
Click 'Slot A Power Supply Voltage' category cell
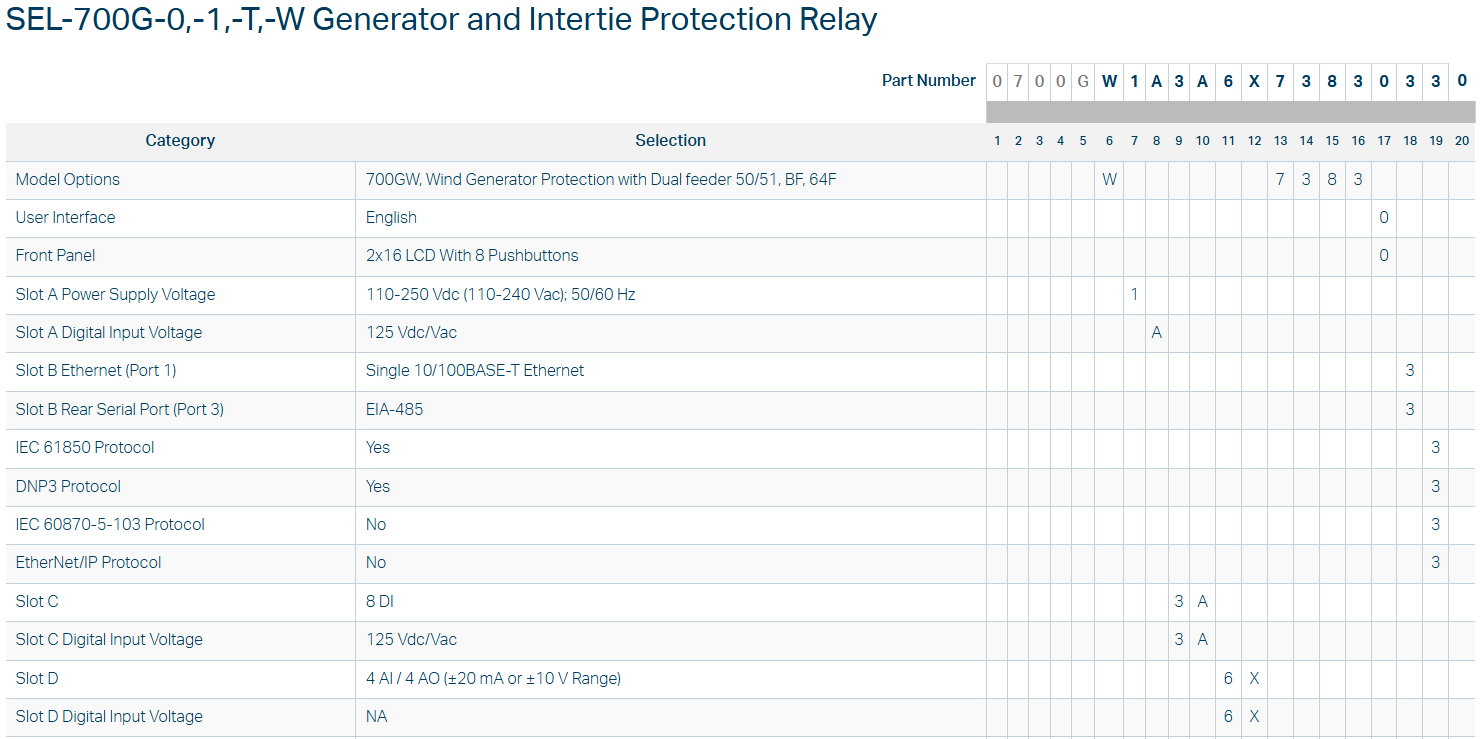point(180,295)
